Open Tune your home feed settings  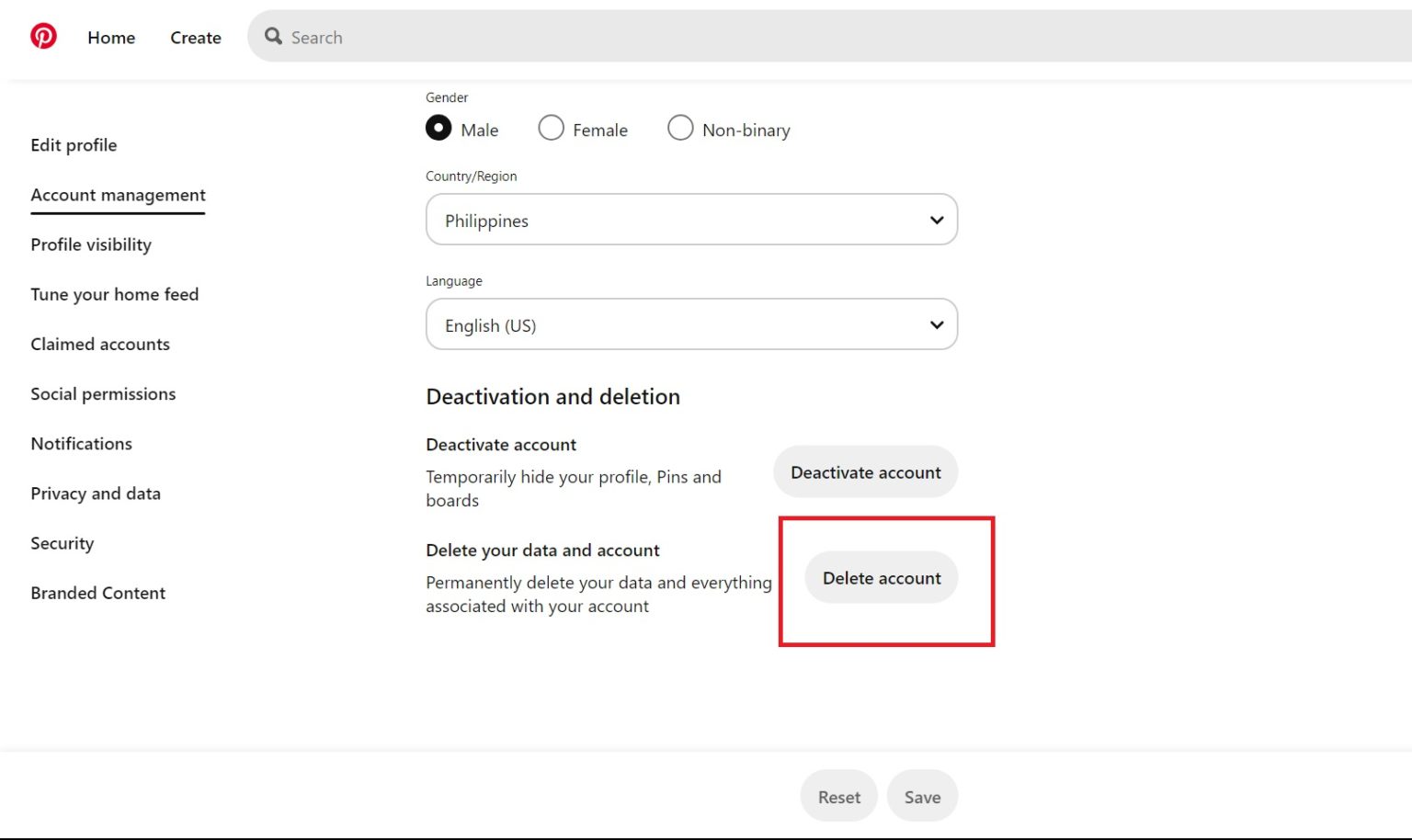click(115, 294)
